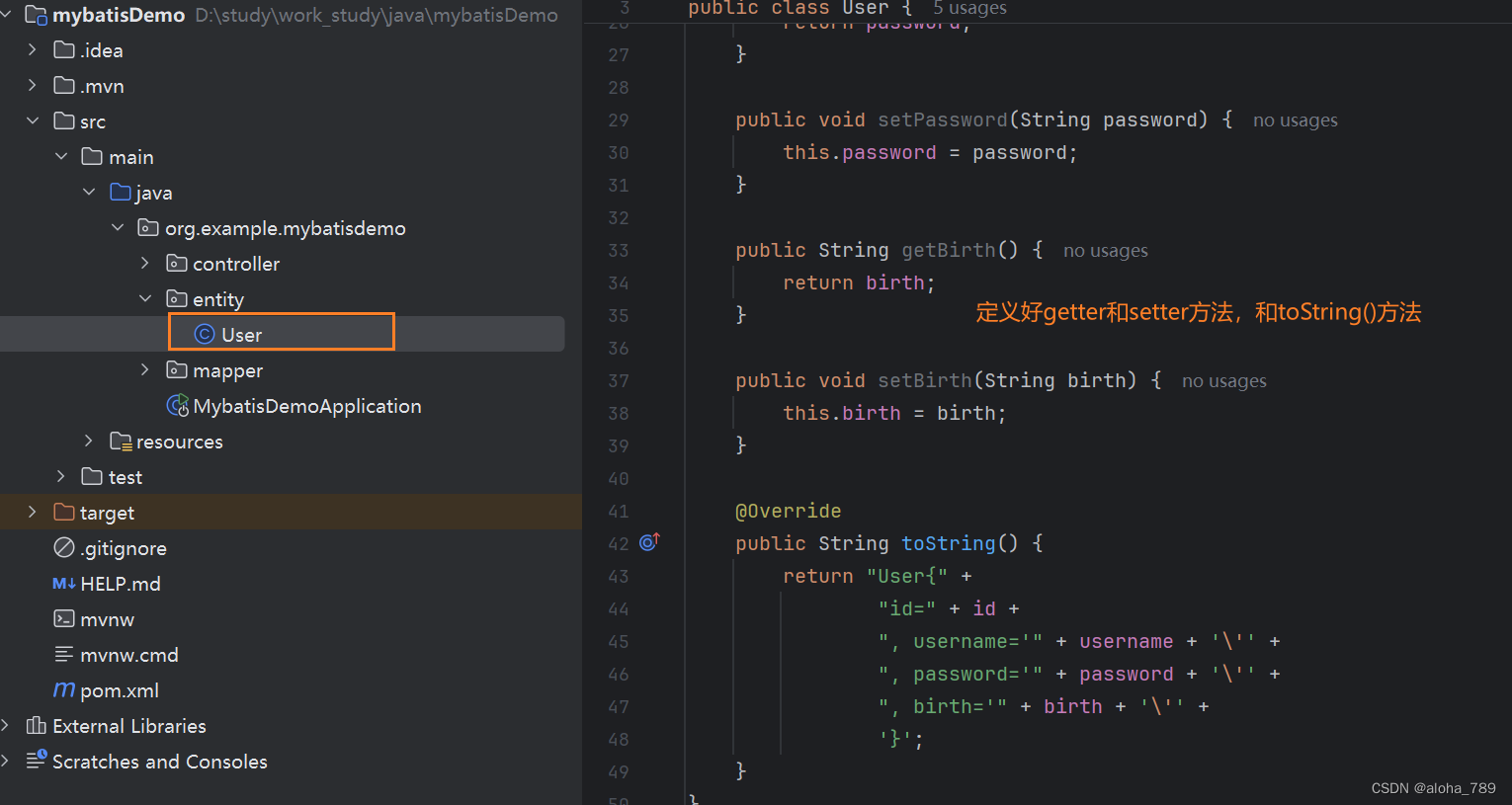This screenshot has height=805, width=1512.
Task: Click the User class icon
Action: [205, 334]
